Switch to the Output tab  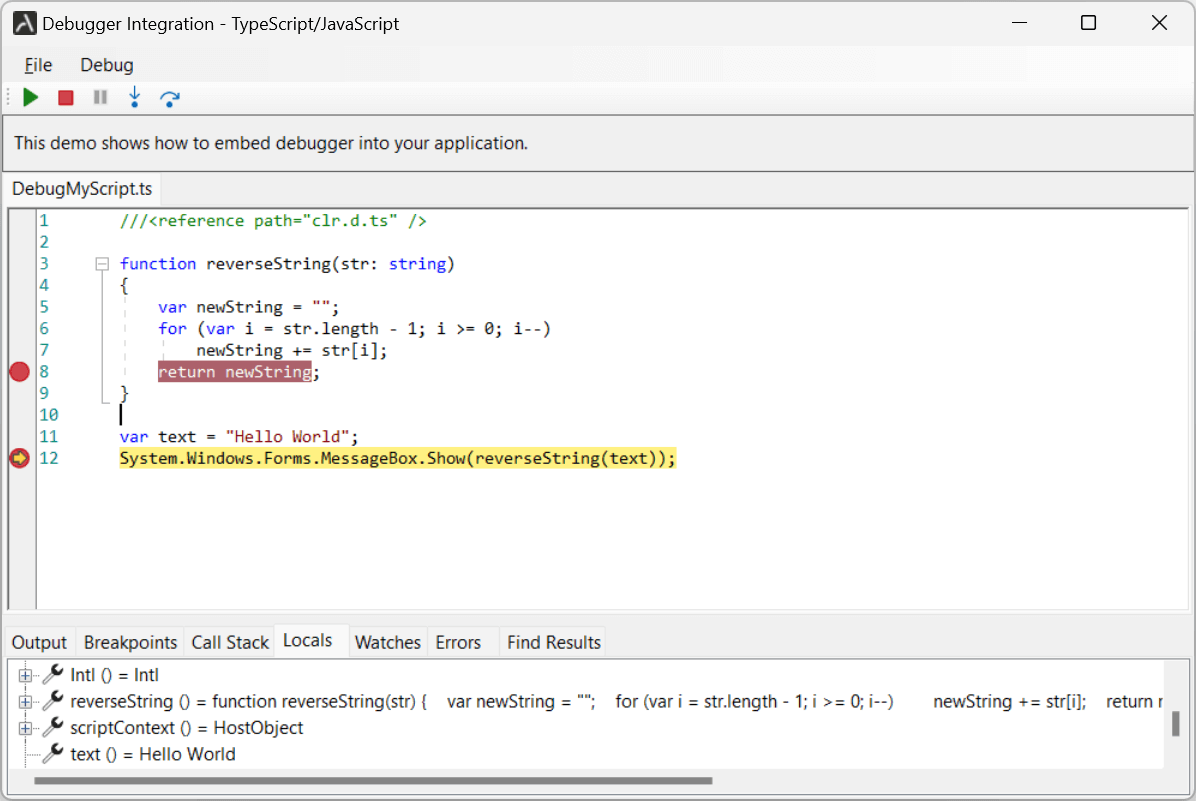coord(40,642)
